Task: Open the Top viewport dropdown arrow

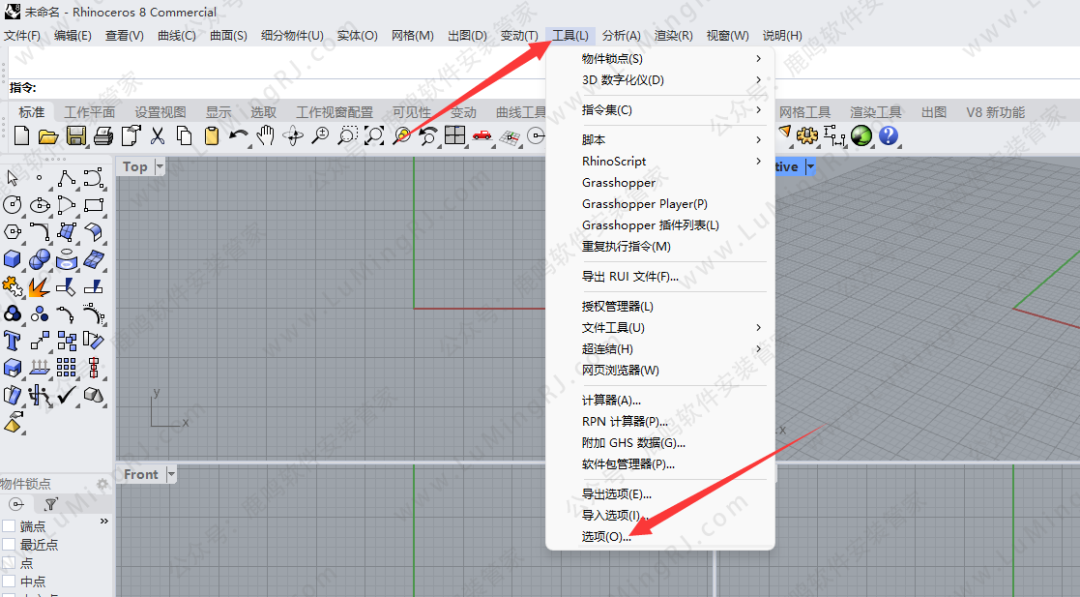Action: click(x=160, y=167)
